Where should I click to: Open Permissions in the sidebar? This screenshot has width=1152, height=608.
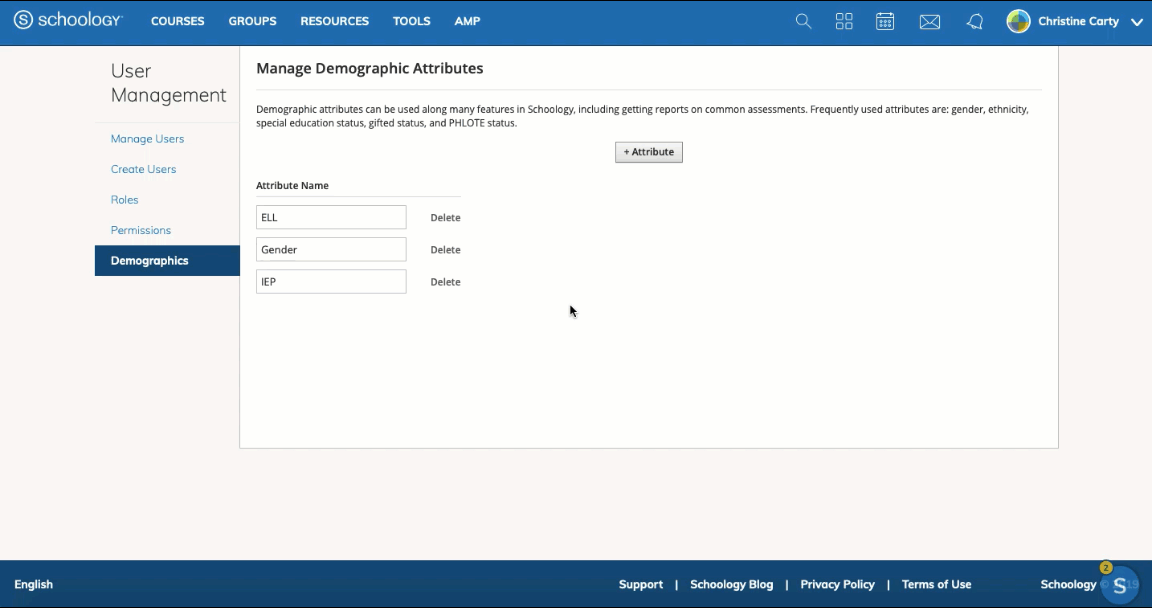point(141,230)
